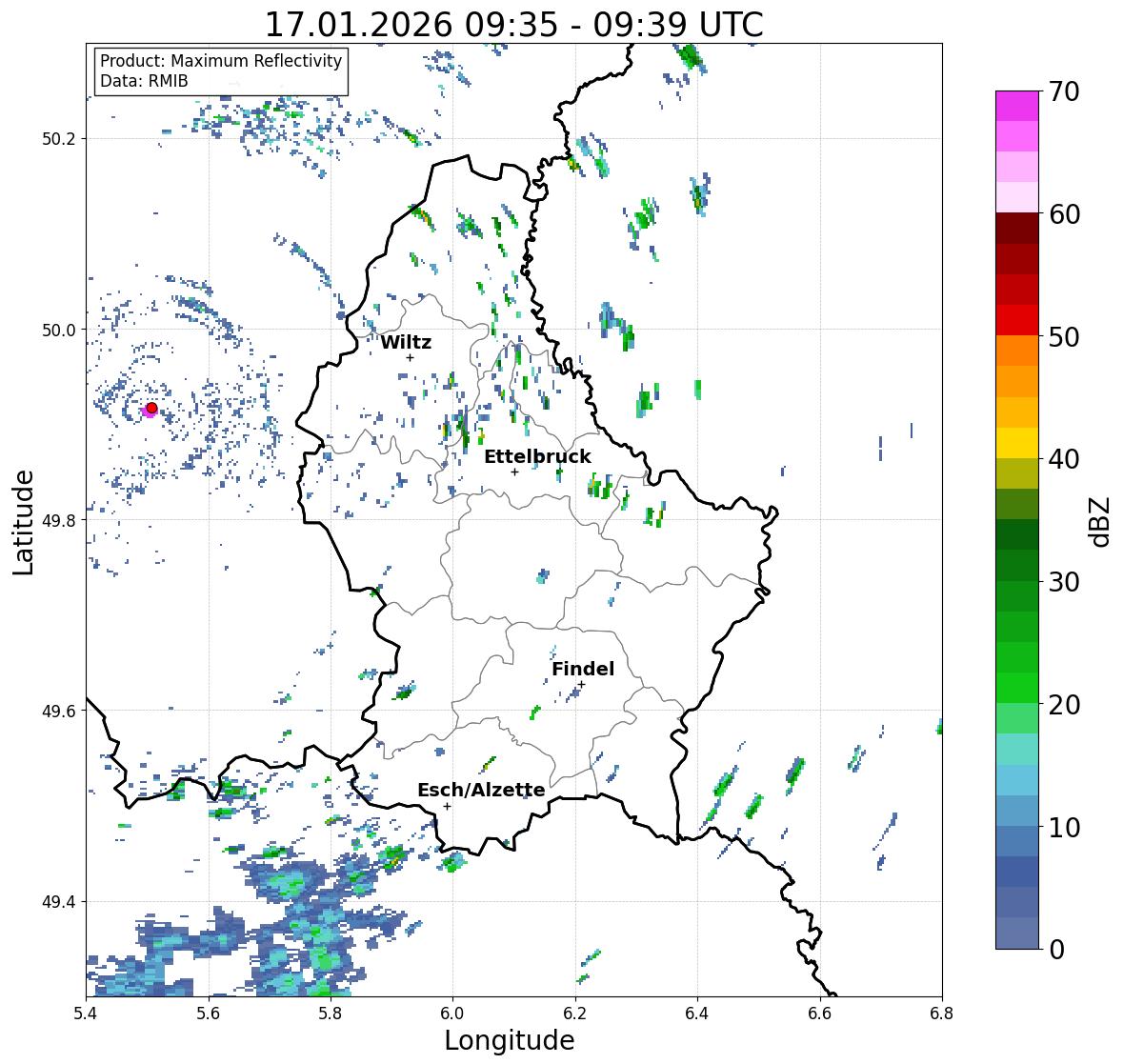Click the Esch/Alzette station cross marker
The width and height of the screenshot is (1123, 1064).
click(x=447, y=806)
